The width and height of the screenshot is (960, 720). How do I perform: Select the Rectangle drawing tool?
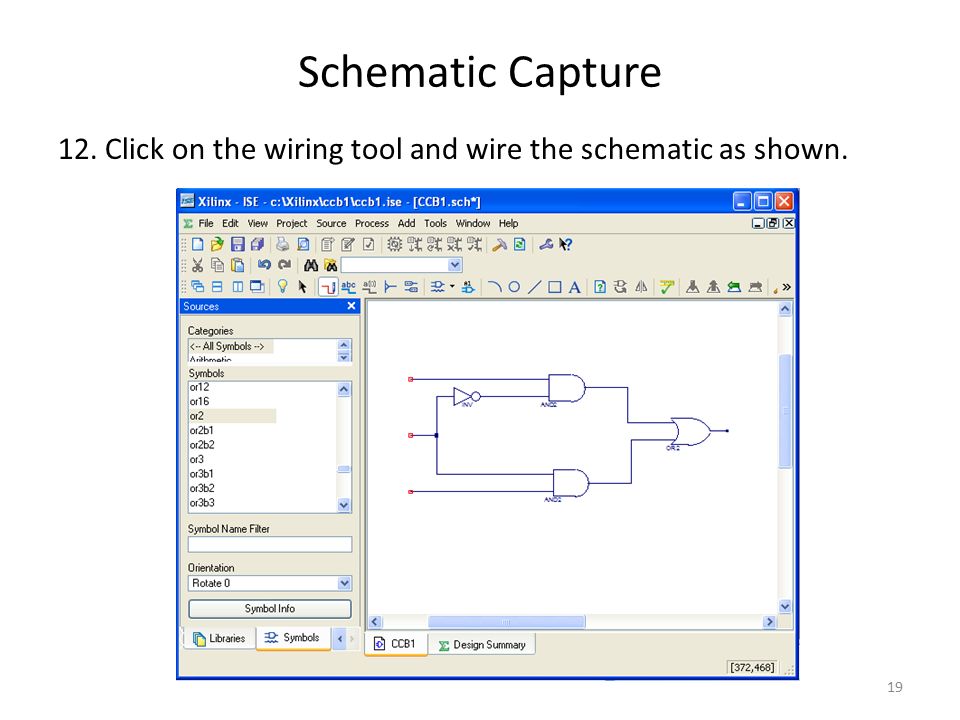[x=555, y=287]
